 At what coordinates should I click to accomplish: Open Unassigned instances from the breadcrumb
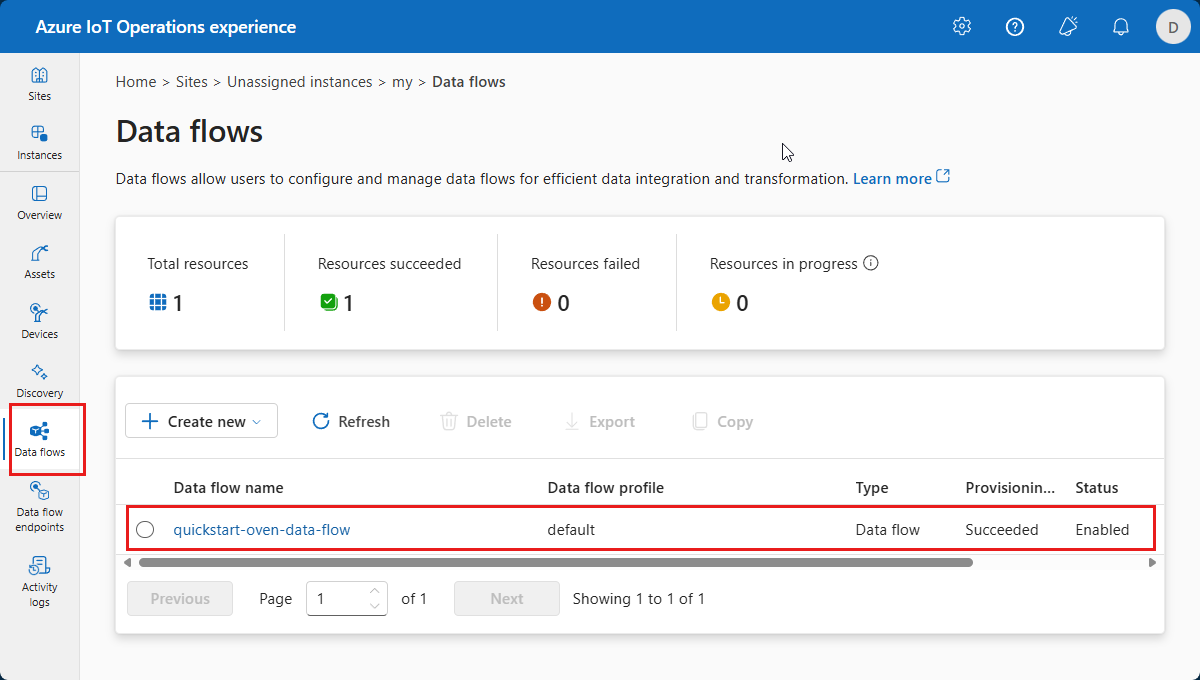point(299,81)
